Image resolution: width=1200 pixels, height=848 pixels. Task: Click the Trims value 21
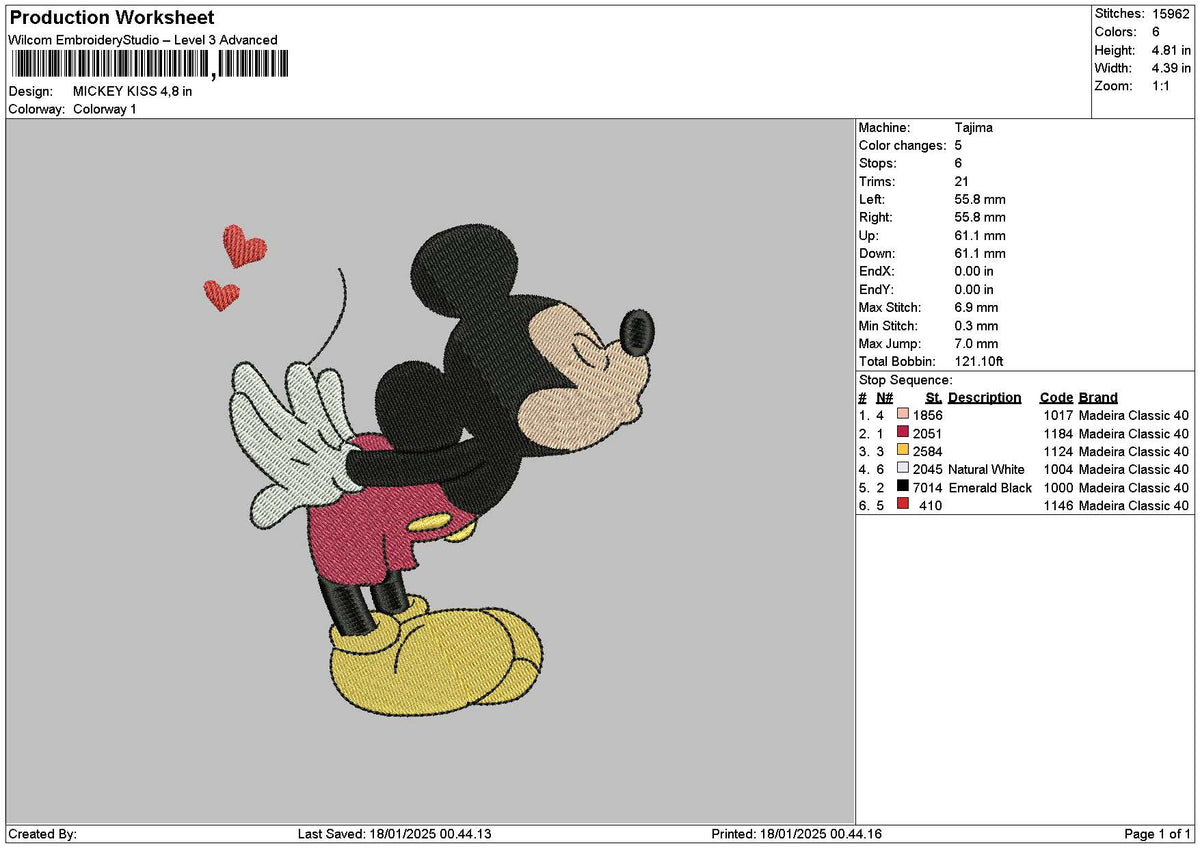point(962,182)
